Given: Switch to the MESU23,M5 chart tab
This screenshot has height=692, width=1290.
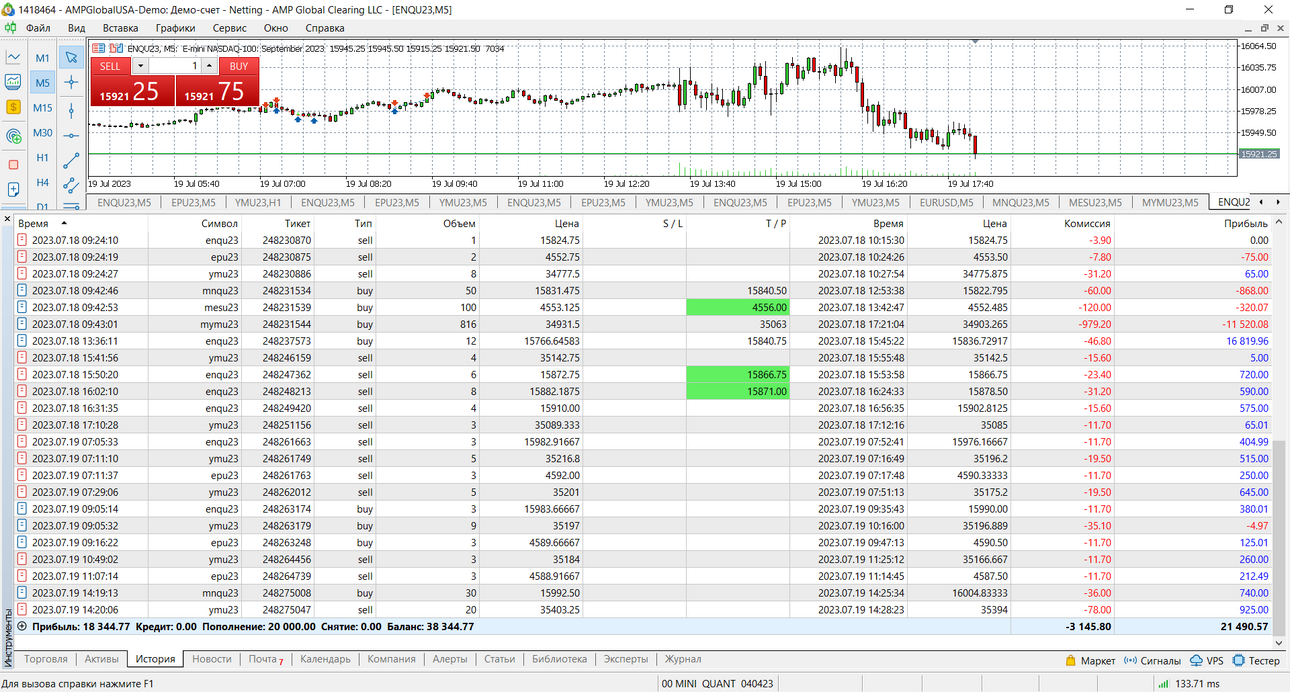Looking at the screenshot, I should 1095,203.
